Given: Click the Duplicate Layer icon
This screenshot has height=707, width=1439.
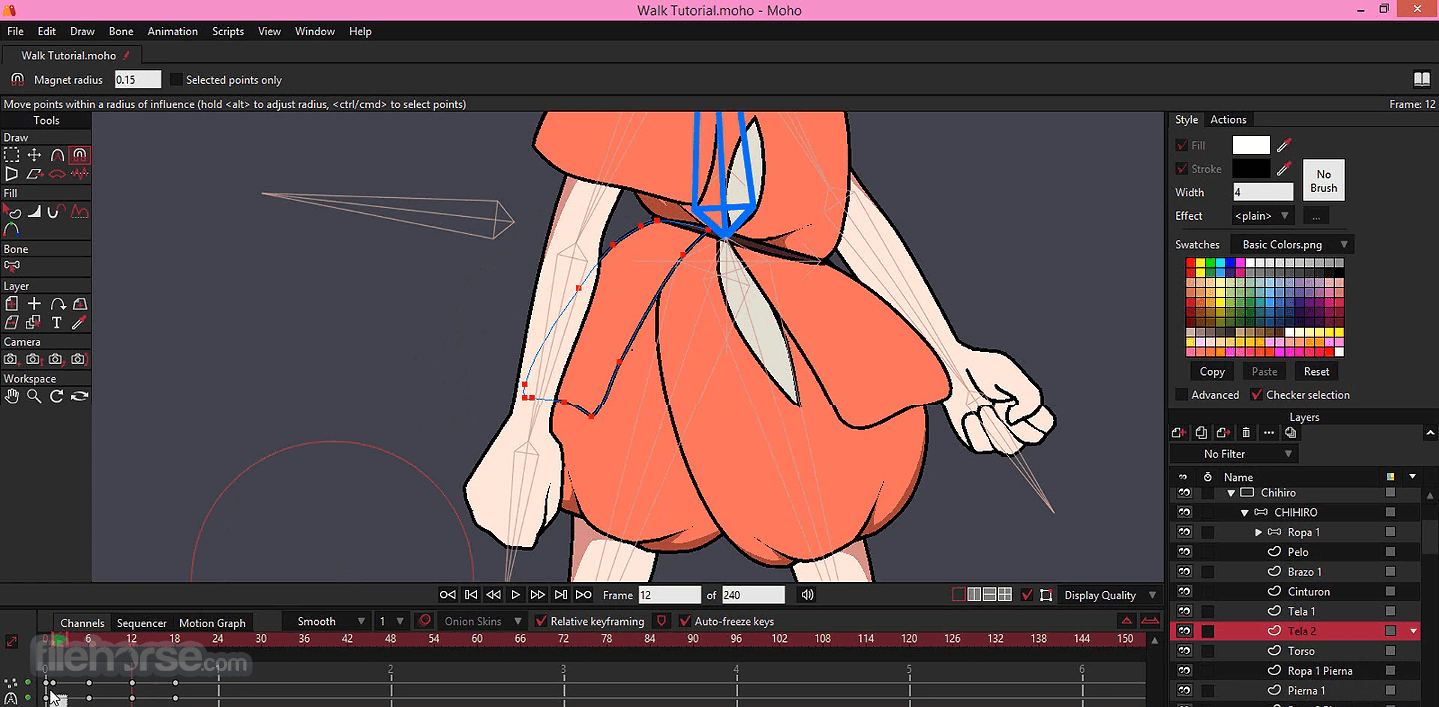Looking at the screenshot, I should pyautogui.click(x=1201, y=433).
